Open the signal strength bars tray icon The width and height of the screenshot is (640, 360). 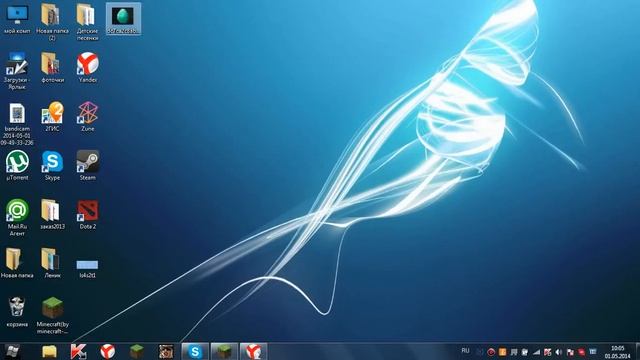[536, 352]
